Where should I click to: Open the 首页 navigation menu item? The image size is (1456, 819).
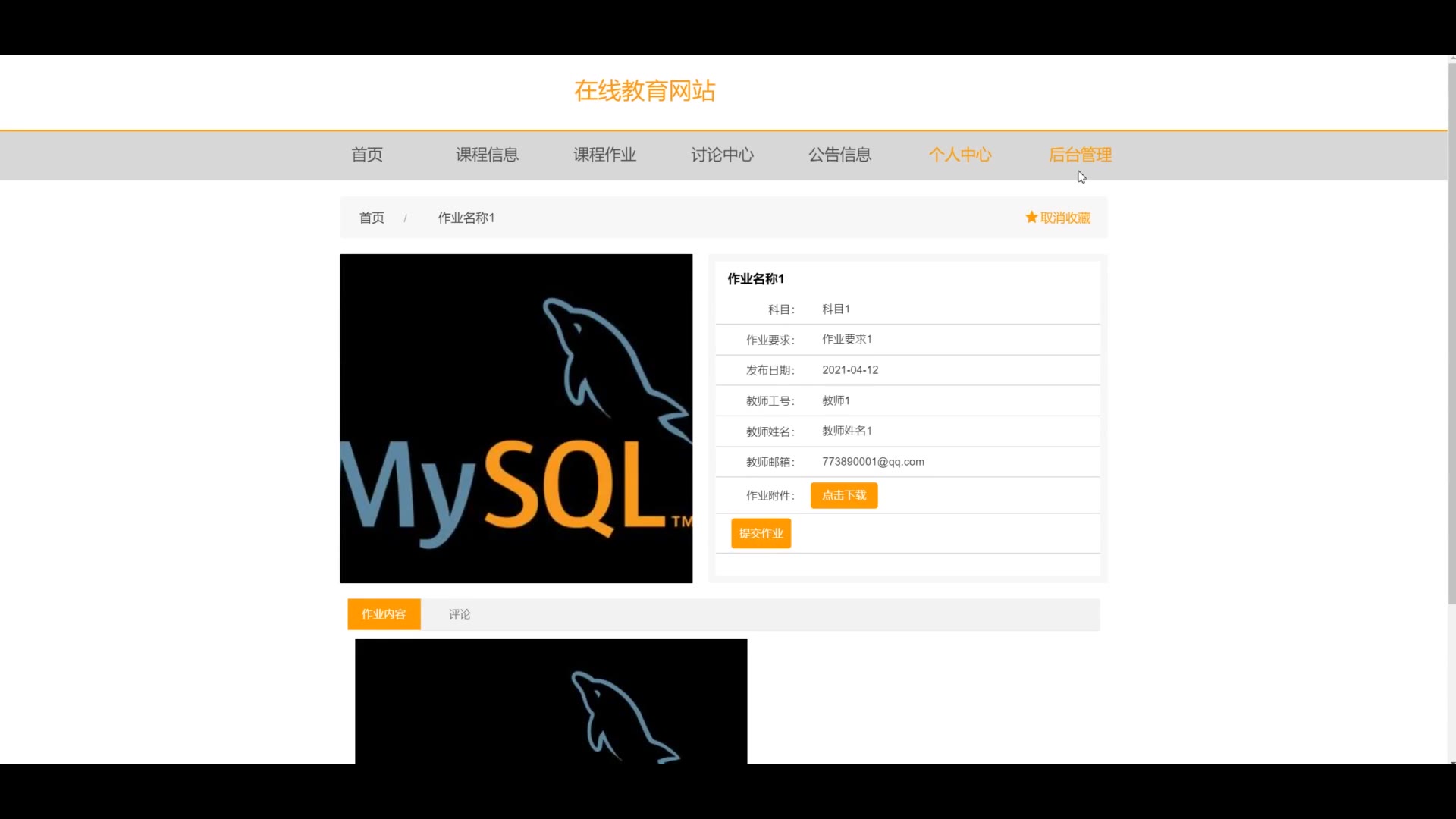pos(367,155)
